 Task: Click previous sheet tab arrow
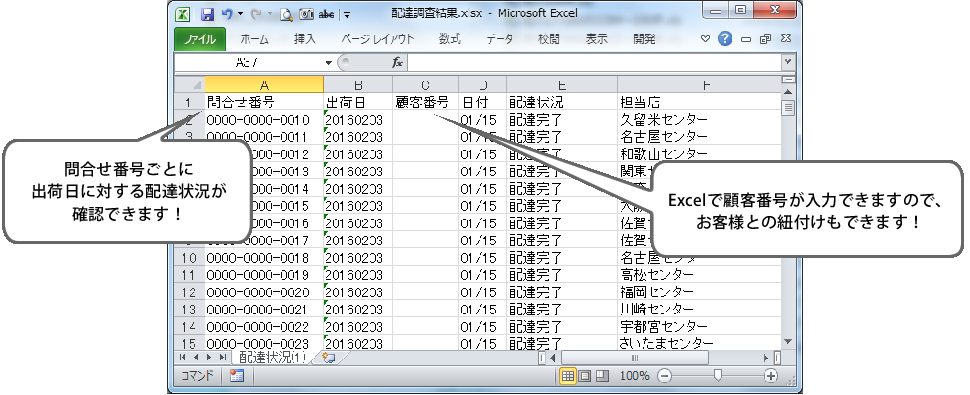[195, 358]
